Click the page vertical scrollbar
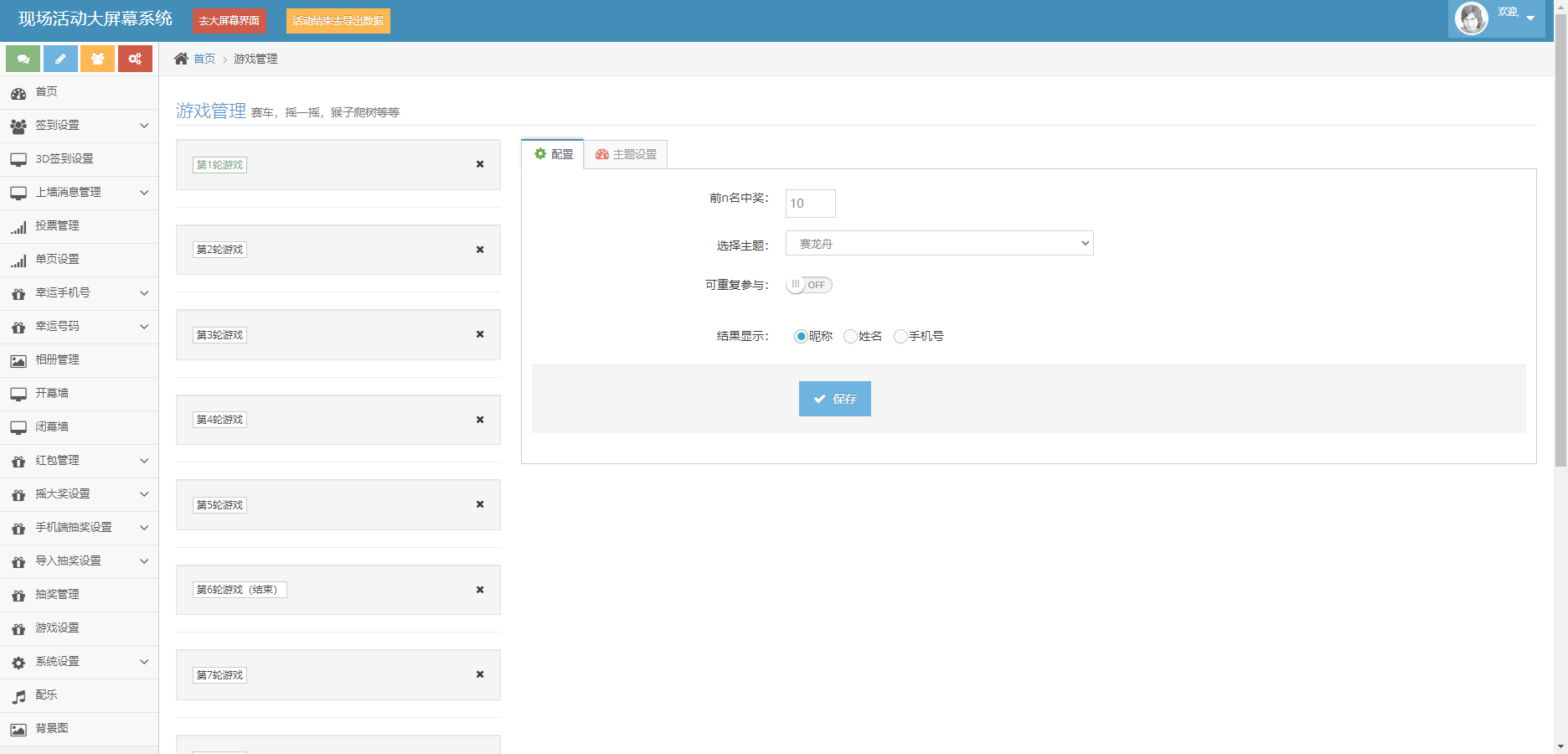1568x754 pixels. [1560, 251]
